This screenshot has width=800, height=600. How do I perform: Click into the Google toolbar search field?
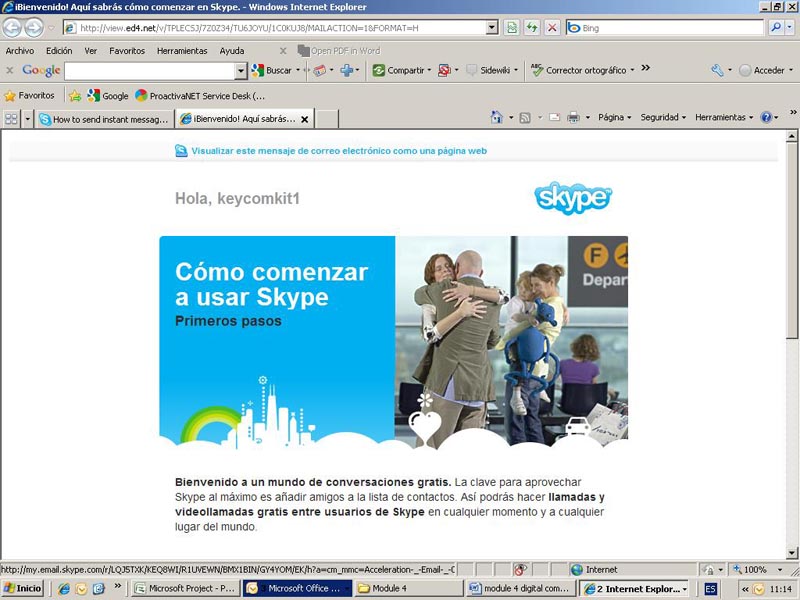149,71
